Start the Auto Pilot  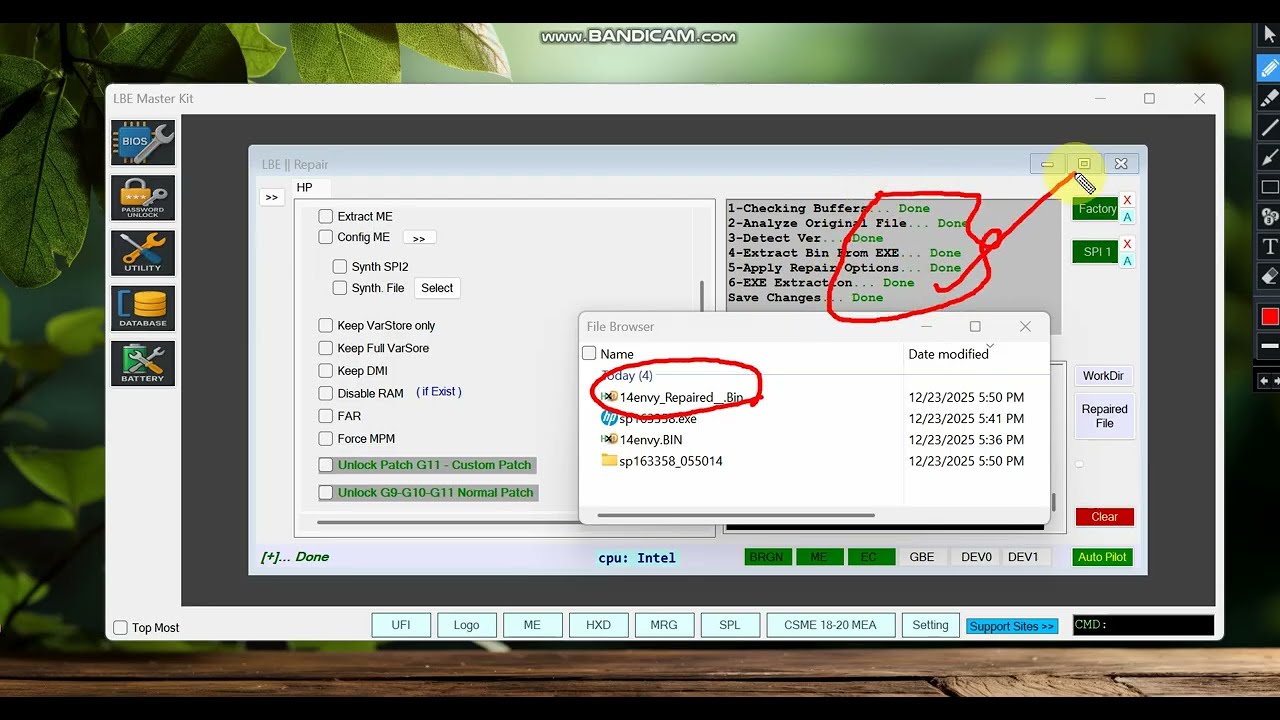click(1102, 557)
